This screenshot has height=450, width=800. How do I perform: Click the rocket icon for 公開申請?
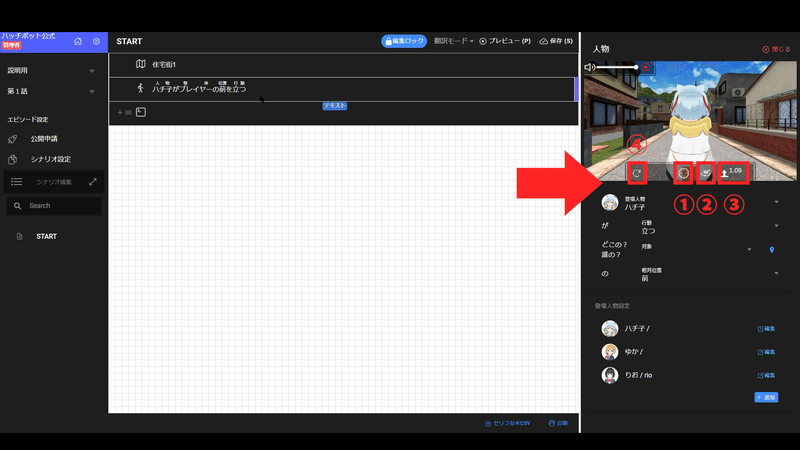tap(13, 139)
